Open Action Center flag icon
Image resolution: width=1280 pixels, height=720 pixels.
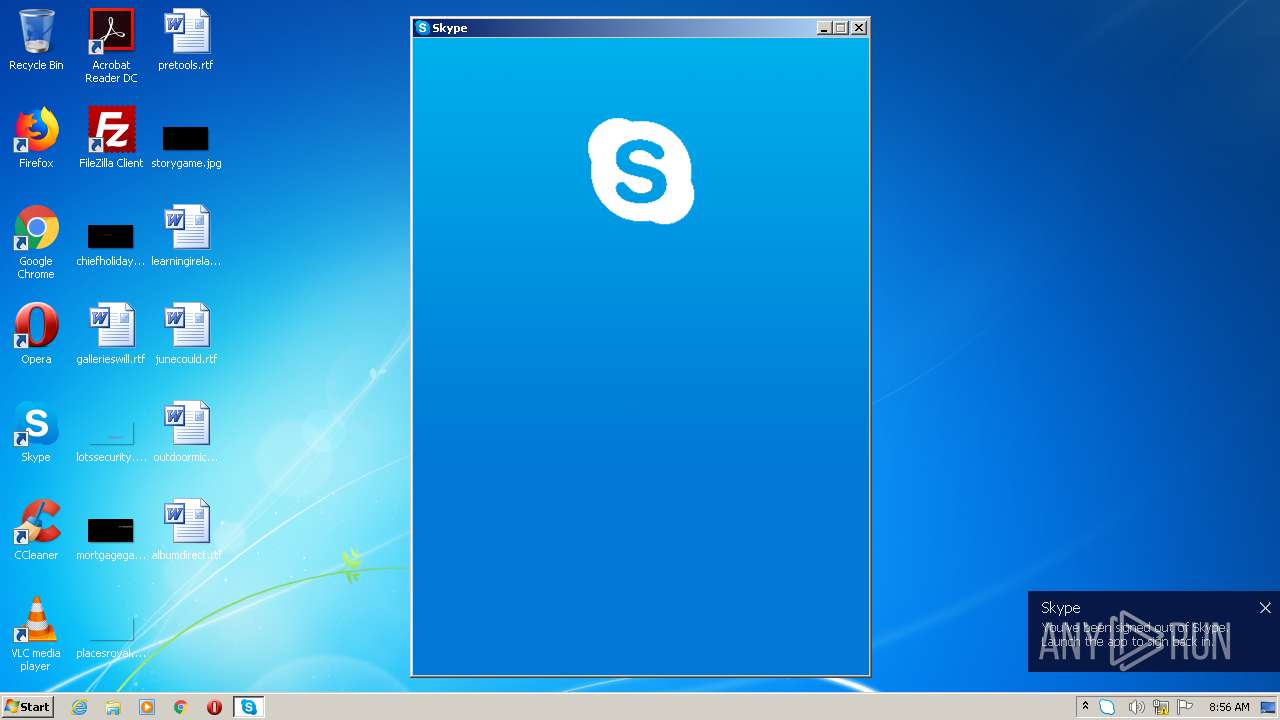click(x=1186, y=707)
